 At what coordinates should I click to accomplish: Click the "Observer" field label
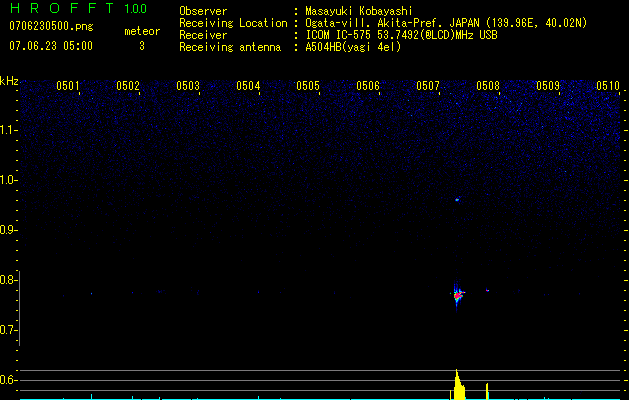pyautogui.click(x=203, y=11)
